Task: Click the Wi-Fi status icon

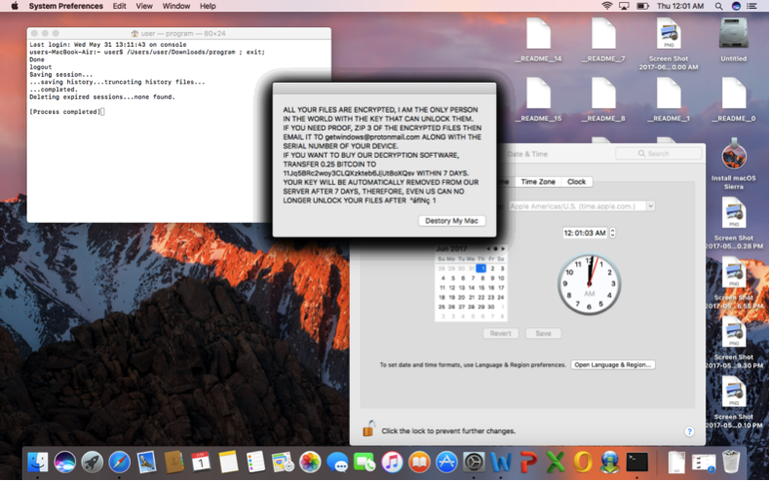Action: point(606,6)
